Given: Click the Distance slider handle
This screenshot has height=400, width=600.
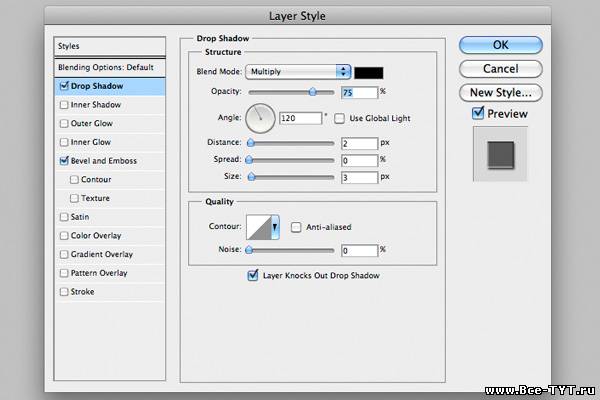Looking at the screenshot, I should coord(251,143).
